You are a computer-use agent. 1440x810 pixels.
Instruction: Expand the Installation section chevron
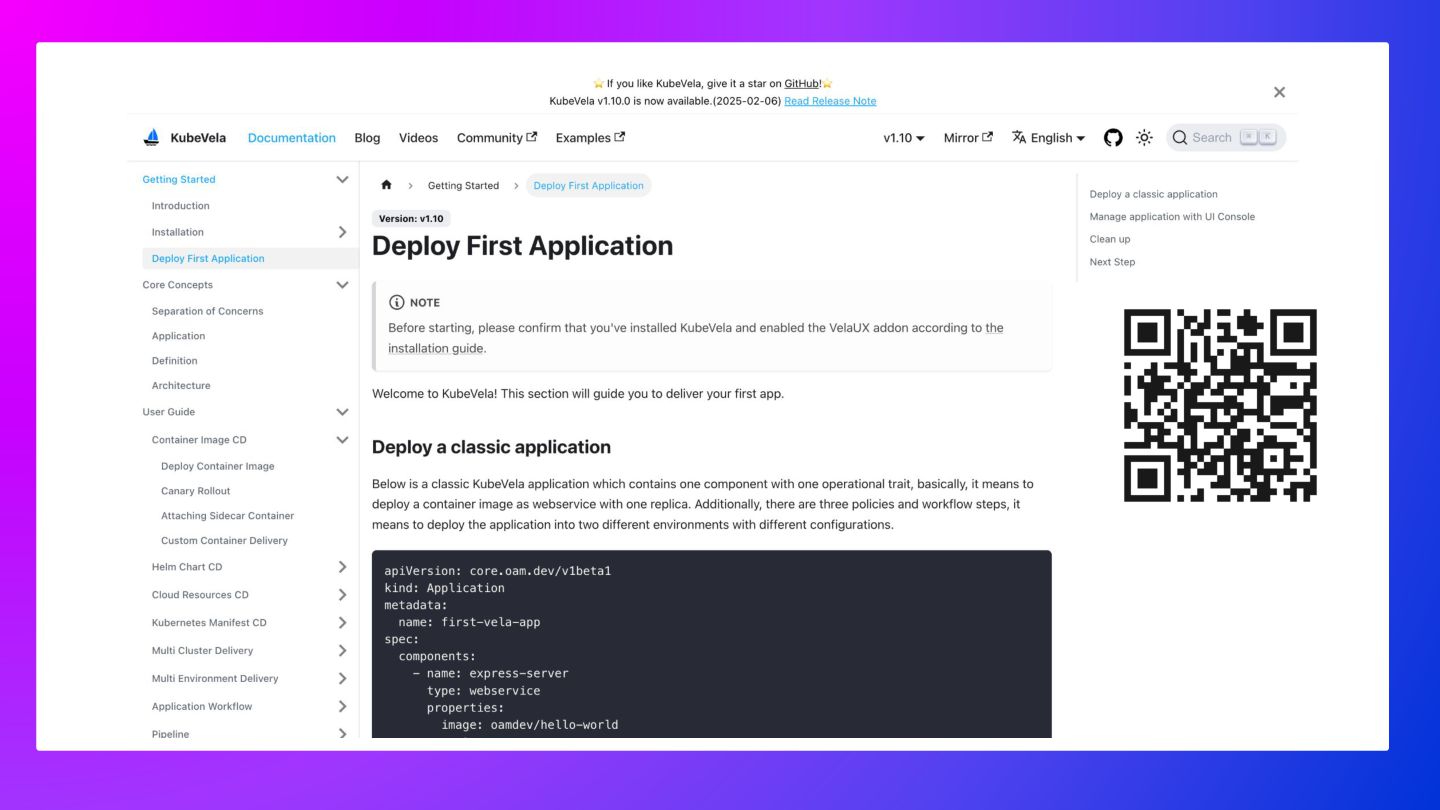tap(342, 232)
